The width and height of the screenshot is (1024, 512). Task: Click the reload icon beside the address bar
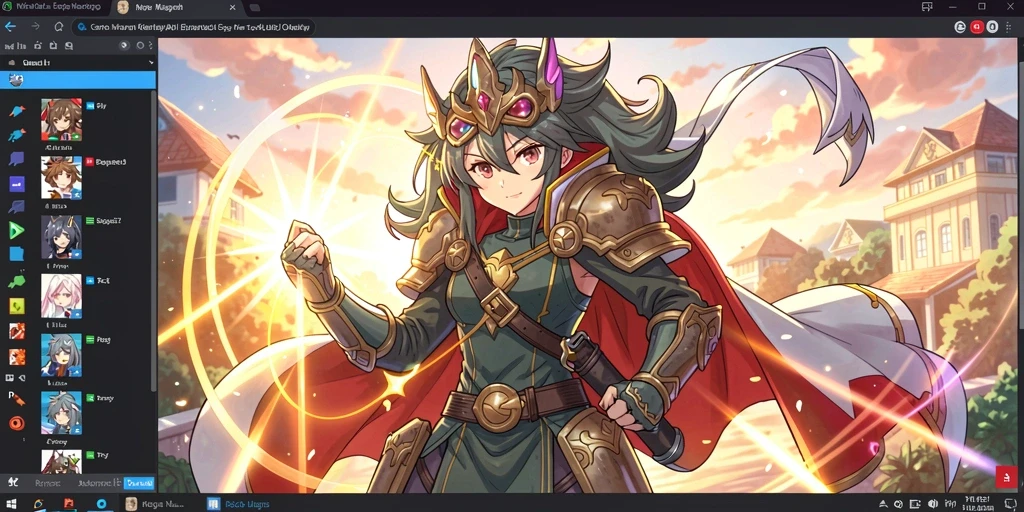(59, 27)
